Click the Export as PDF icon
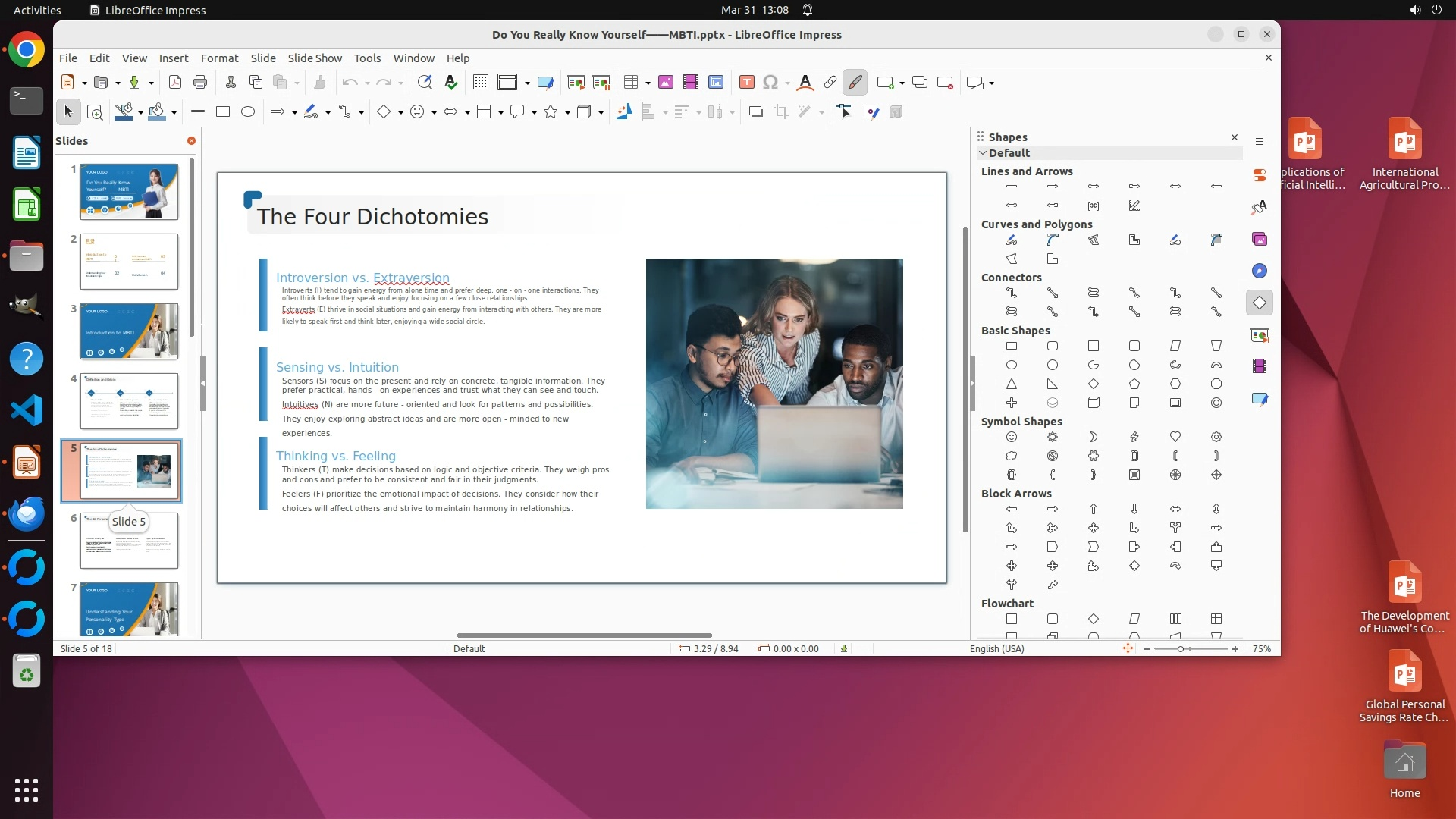Screen dimensions: 1456x819 click(x=175, y=83)
